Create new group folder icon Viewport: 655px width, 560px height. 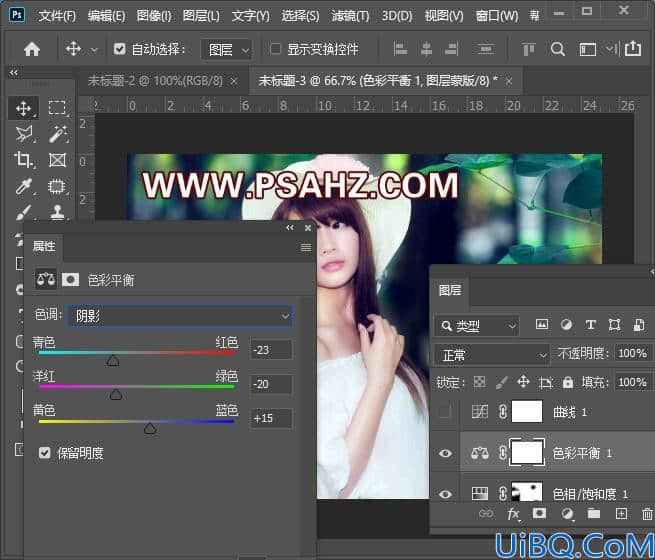click(x=594, y=513)
